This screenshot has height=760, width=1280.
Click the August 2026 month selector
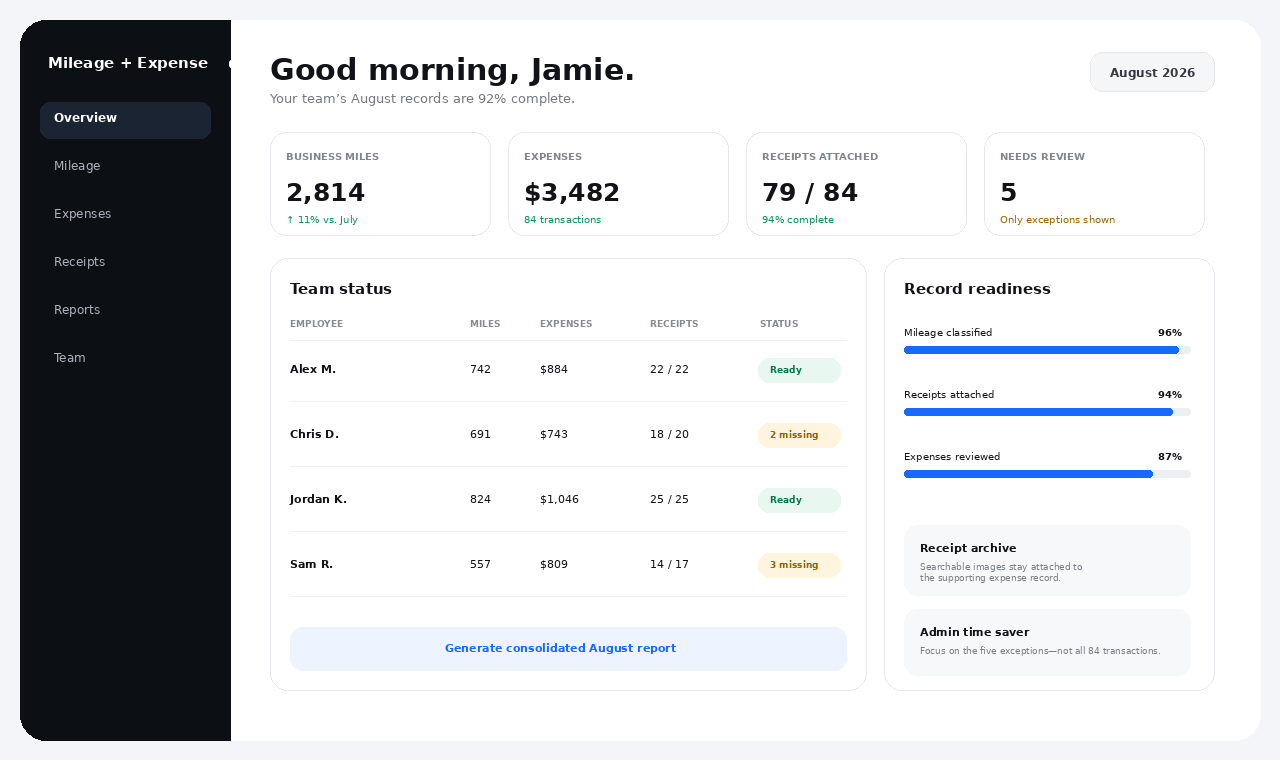tap(1152, 72)
